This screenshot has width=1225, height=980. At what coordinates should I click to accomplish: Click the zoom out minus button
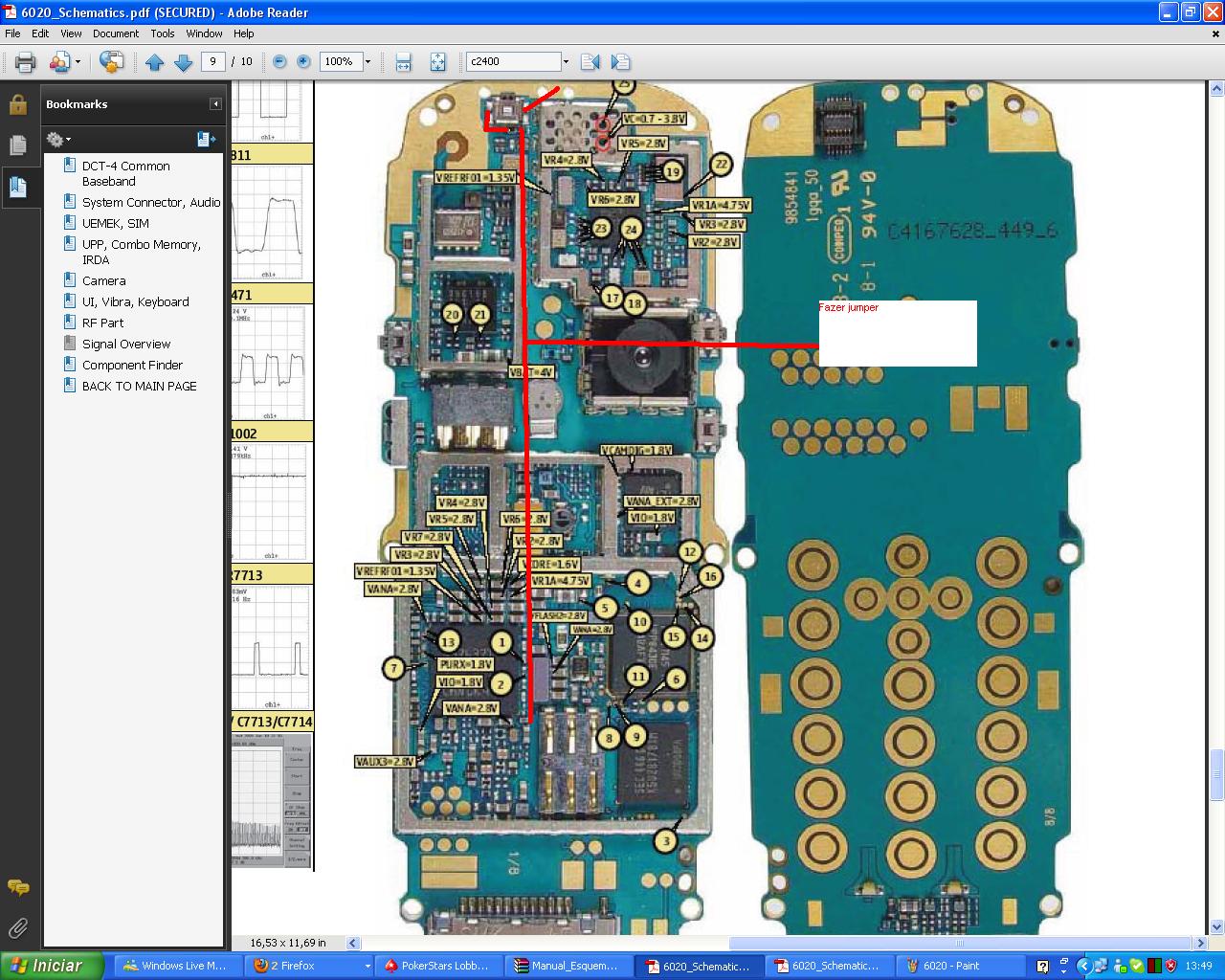[279, 61]
